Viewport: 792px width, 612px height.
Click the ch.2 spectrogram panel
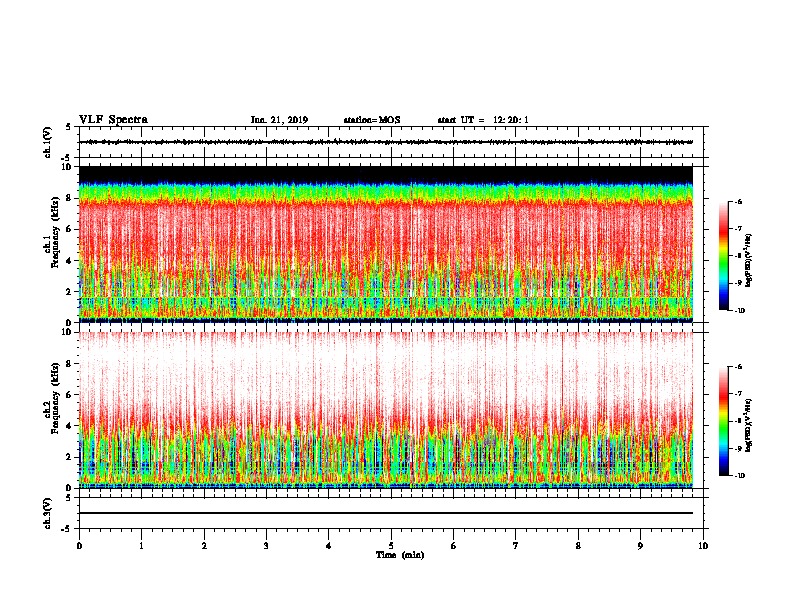click(386, 410)
